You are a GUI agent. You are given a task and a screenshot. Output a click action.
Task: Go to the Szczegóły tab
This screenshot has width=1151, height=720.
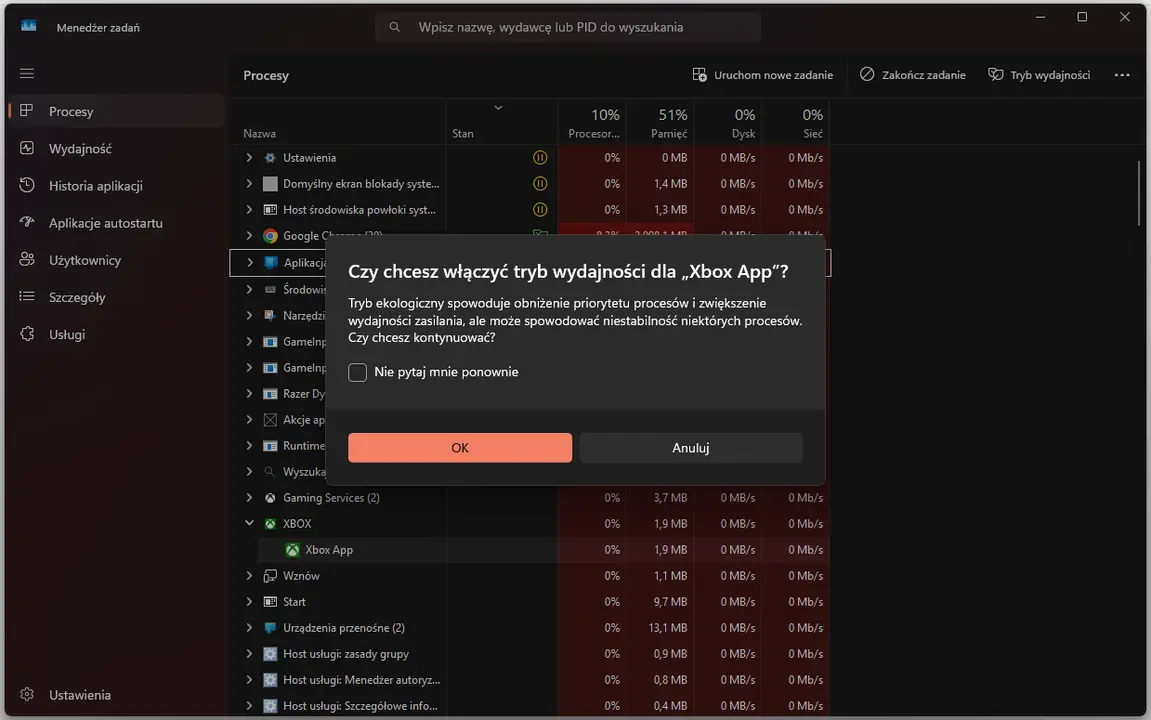[116, 297]
